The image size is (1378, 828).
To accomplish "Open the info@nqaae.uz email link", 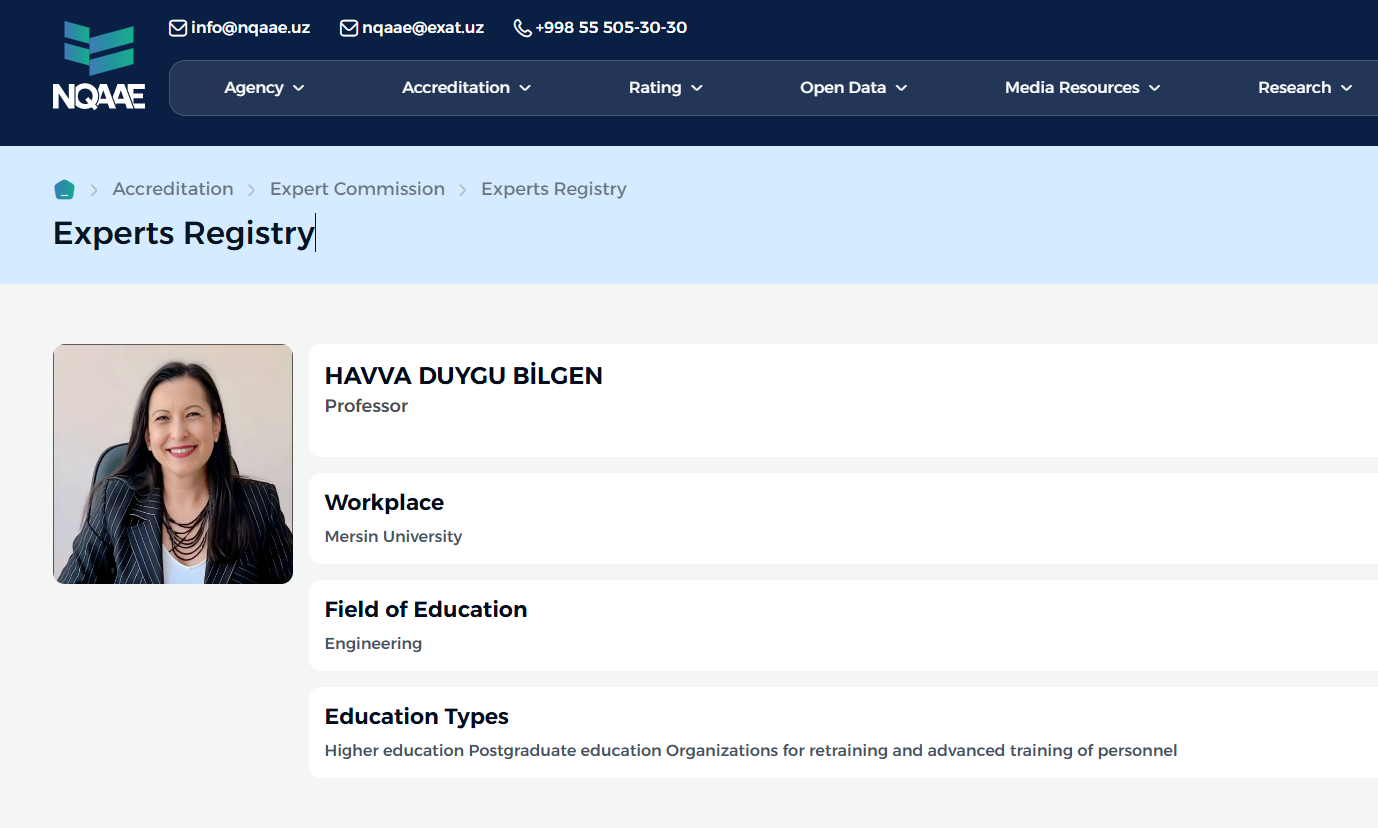I will [251, 28].
